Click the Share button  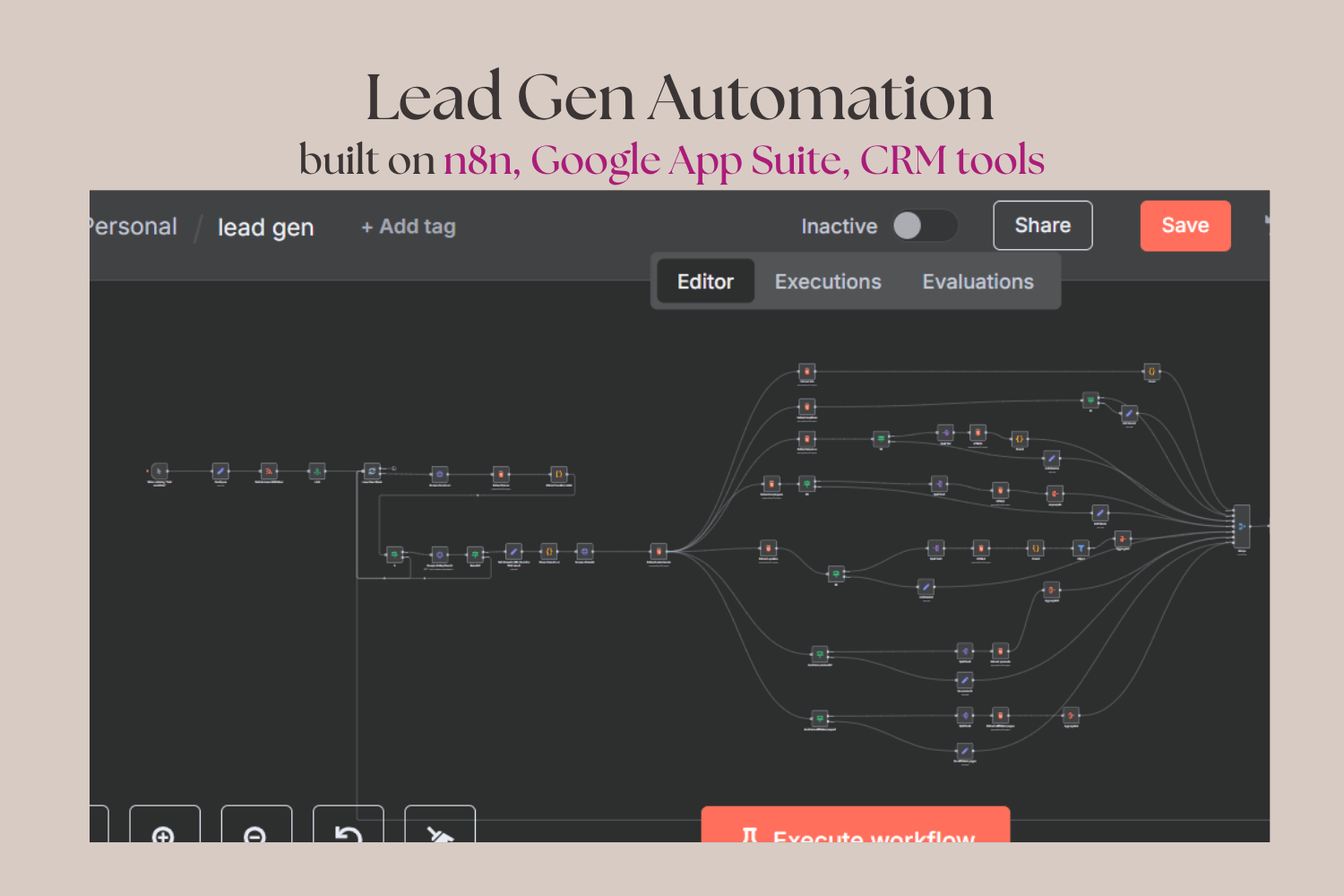click(1042, 226)
